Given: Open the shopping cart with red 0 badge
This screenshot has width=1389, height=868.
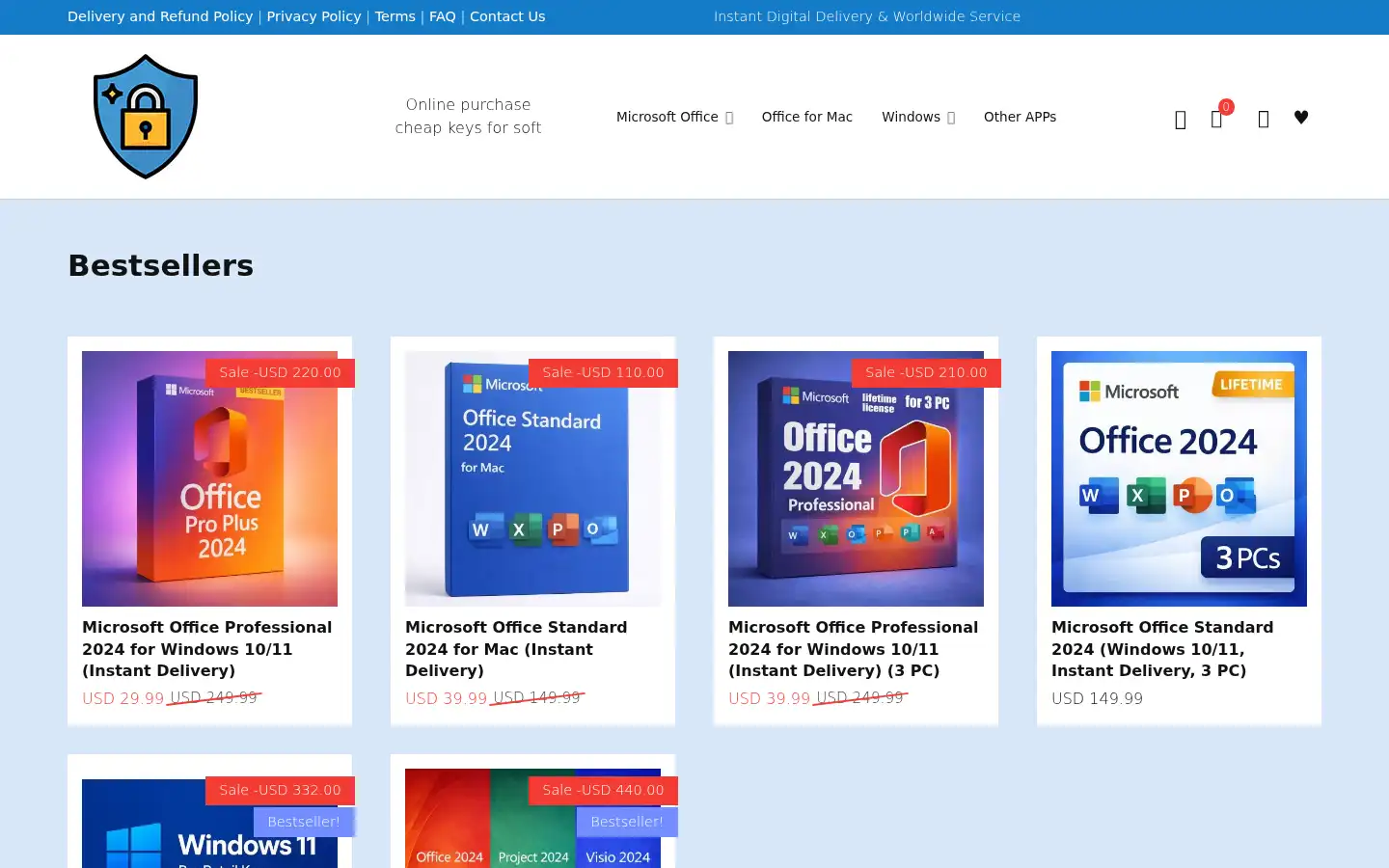Looking at the screenshot, I should [x=1217, y=119].
